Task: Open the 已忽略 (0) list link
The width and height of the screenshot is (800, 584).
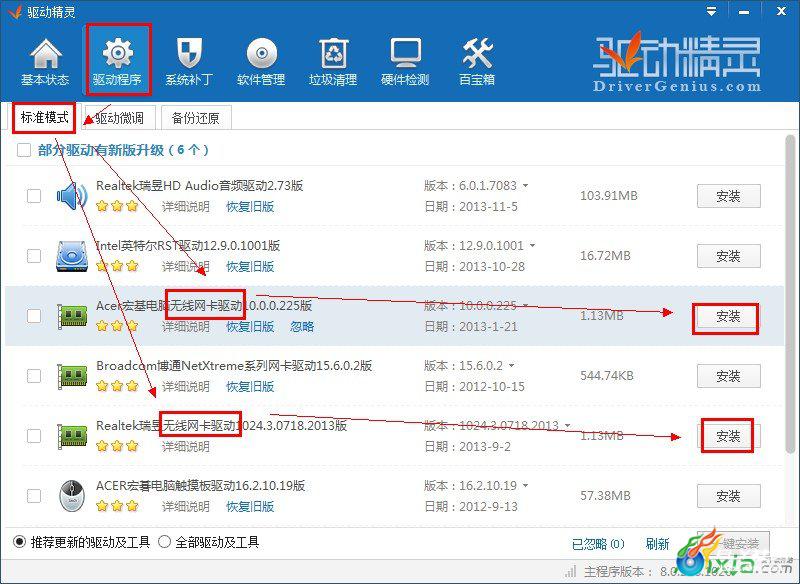Action: 598,544
